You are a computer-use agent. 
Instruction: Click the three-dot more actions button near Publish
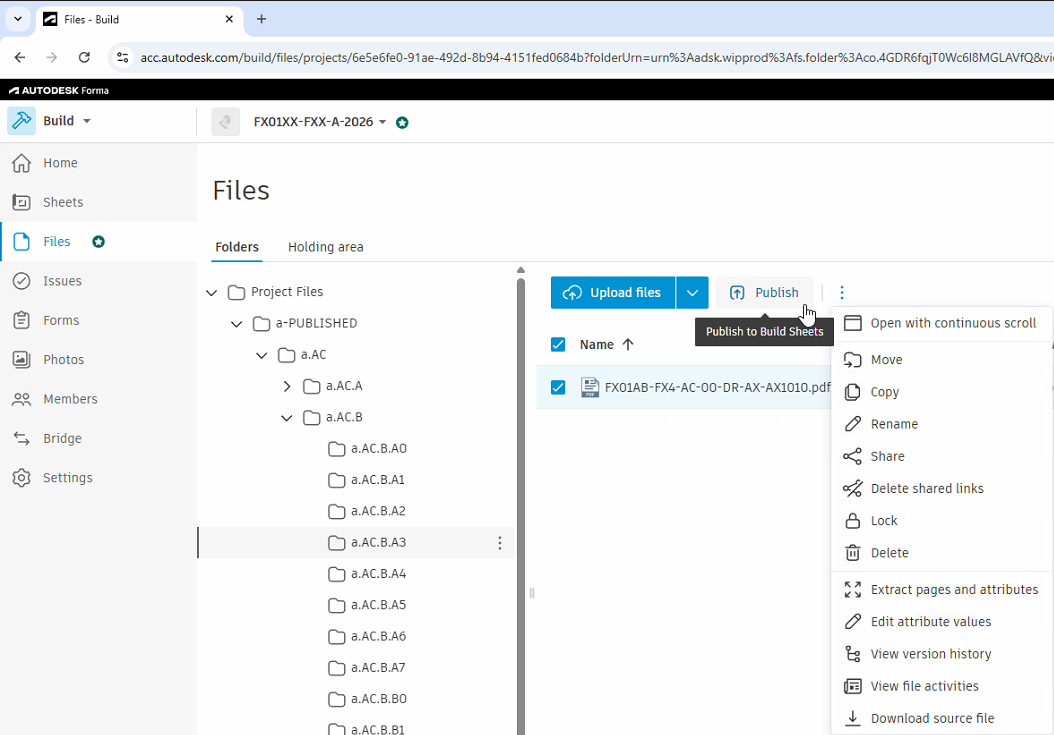tap(842, 293)
